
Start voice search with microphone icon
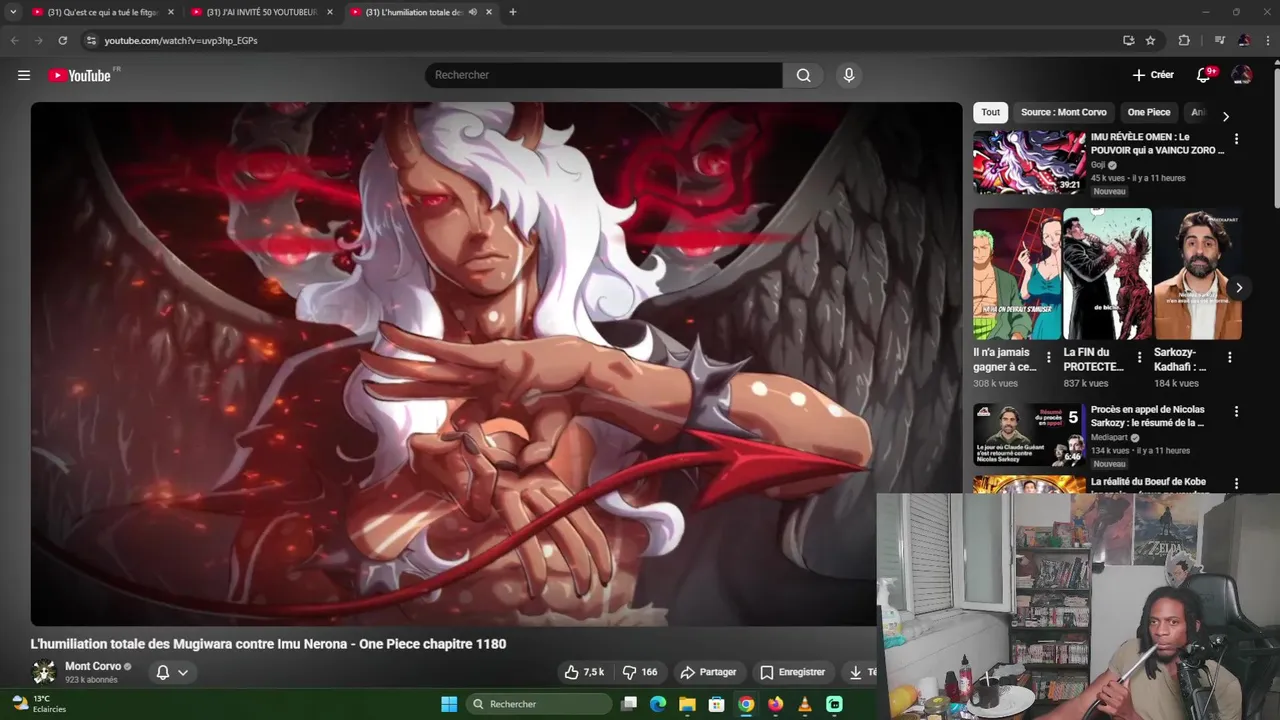848,75
